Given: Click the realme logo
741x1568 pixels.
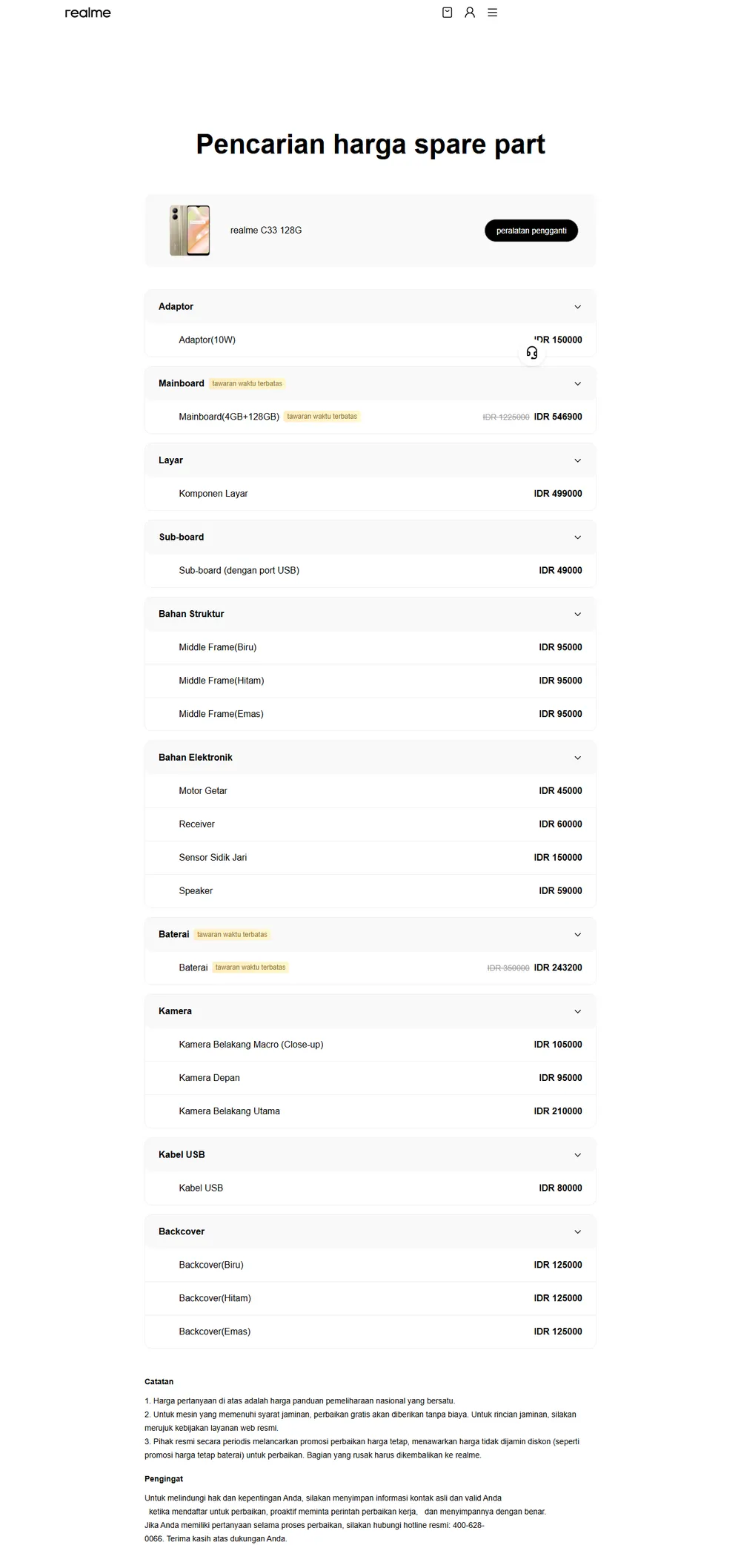Looking at the screenshot, I should (87, 13).
